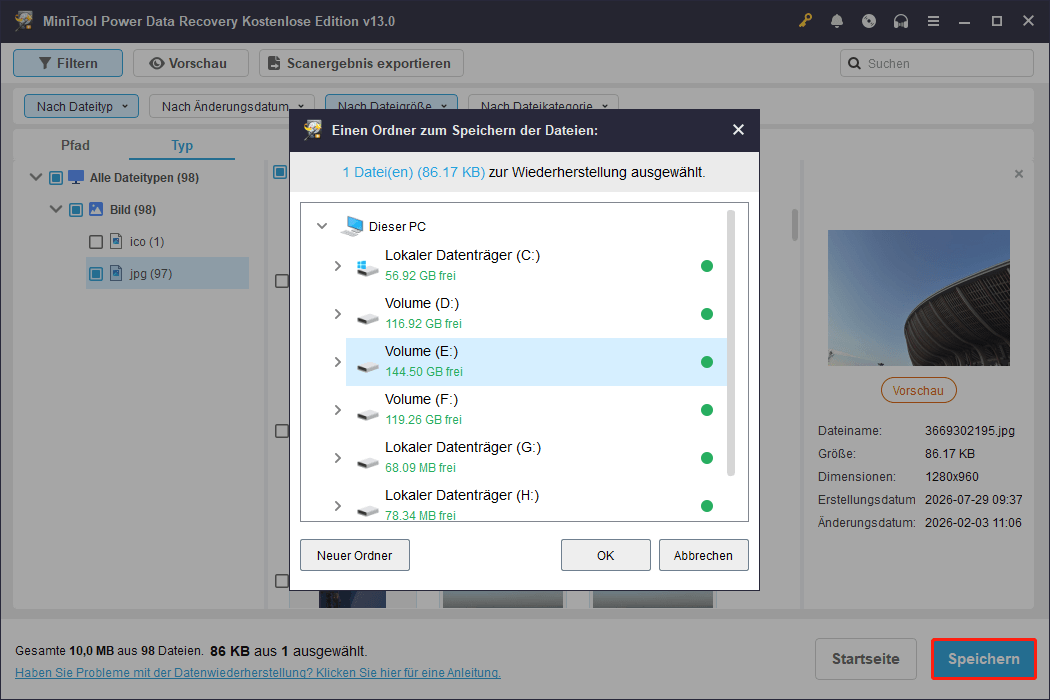Click the disc icon in title bar
This screenshot has height=700, width=1050.
point(869,21)
